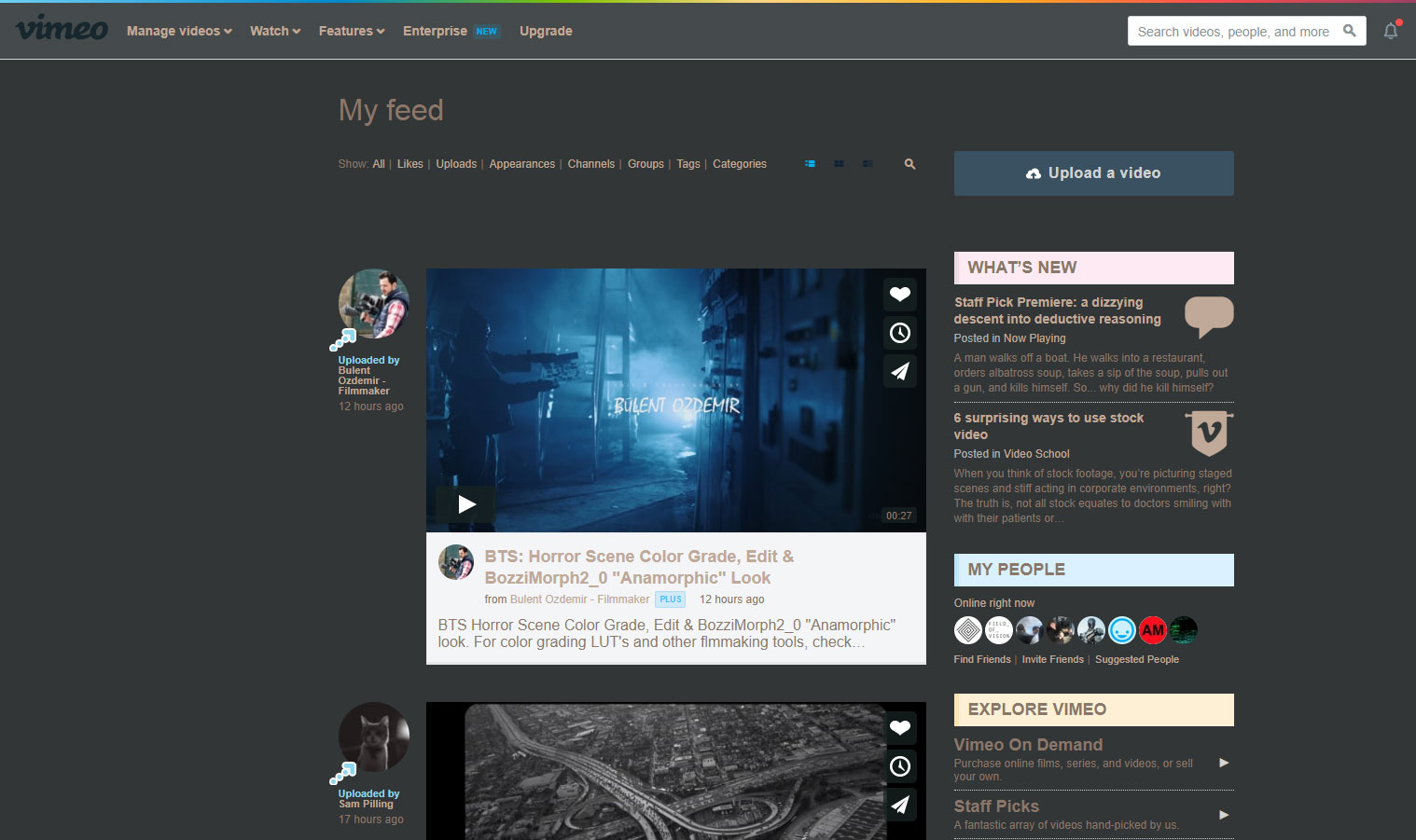This screenshot has width=1416, height=840.
Task: Like the BTS Horror Scene video
Action: pos(899,295)
